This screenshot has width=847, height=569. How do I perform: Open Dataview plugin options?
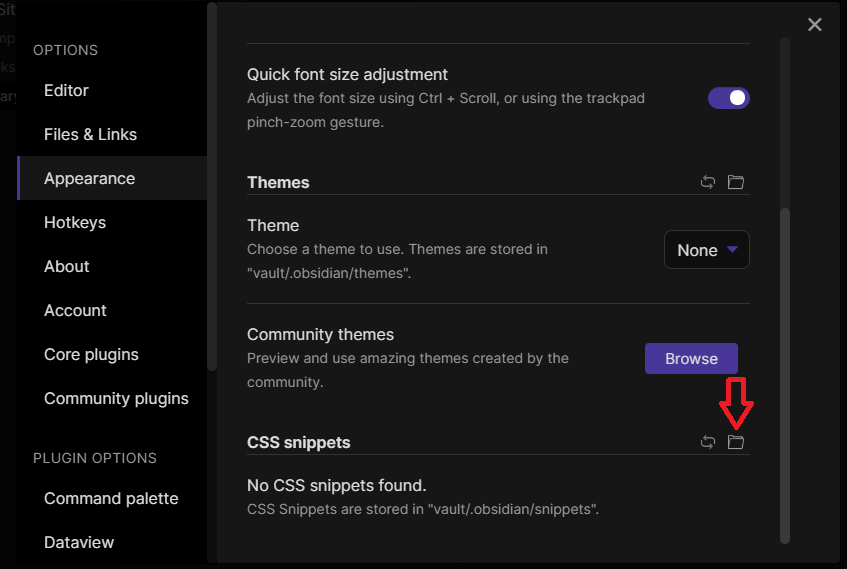79,542
